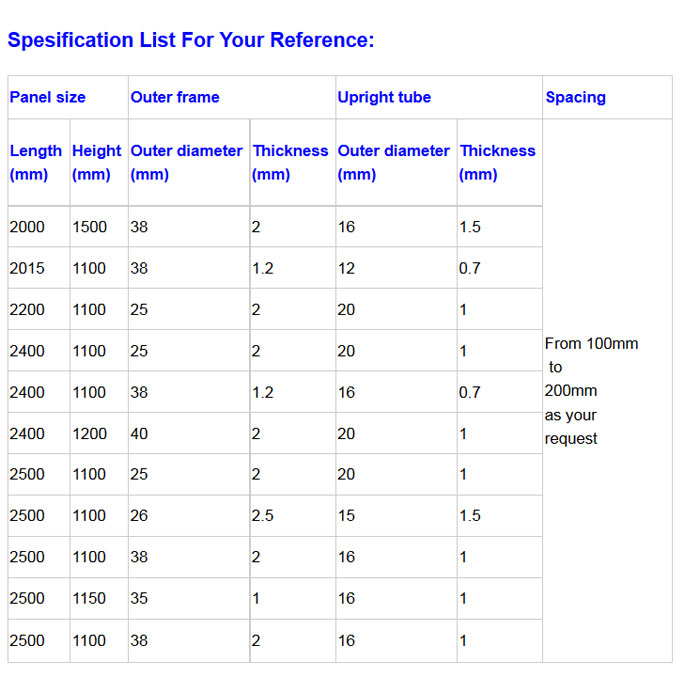Click the outer frame thickness value 2.5
Viewport: 700px width, 677px height.
(262, 516)
